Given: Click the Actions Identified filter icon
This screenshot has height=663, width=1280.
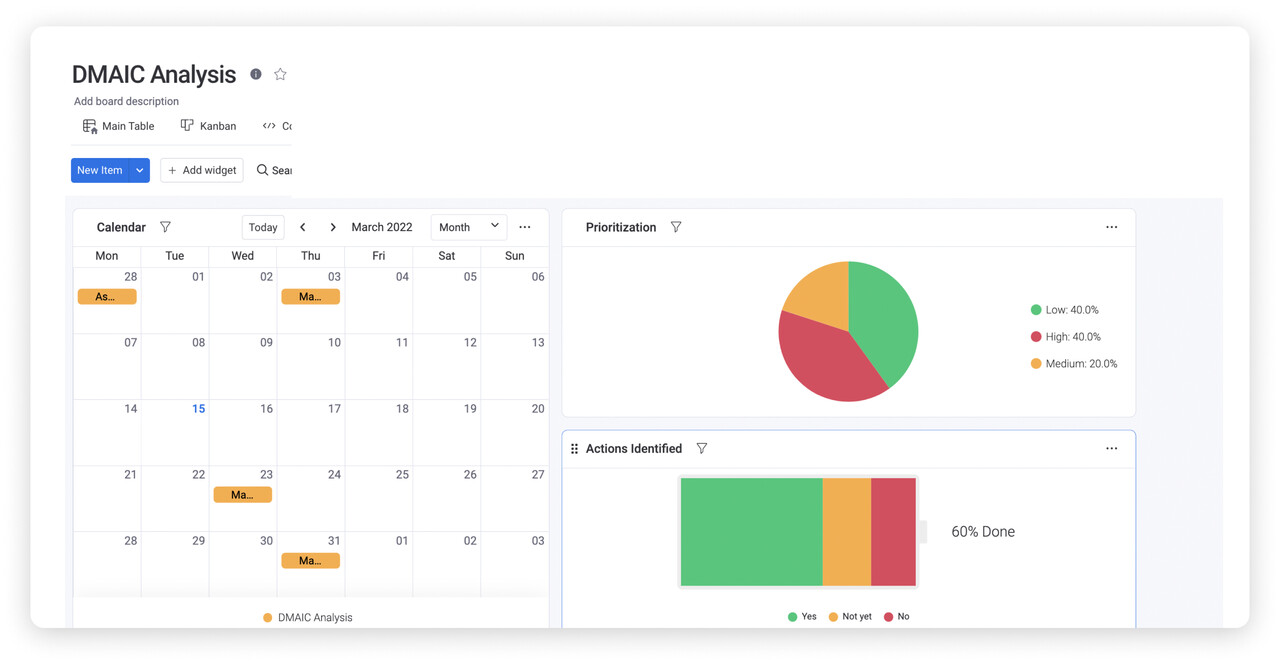Looking at the screenshot, I should point(702,448).
